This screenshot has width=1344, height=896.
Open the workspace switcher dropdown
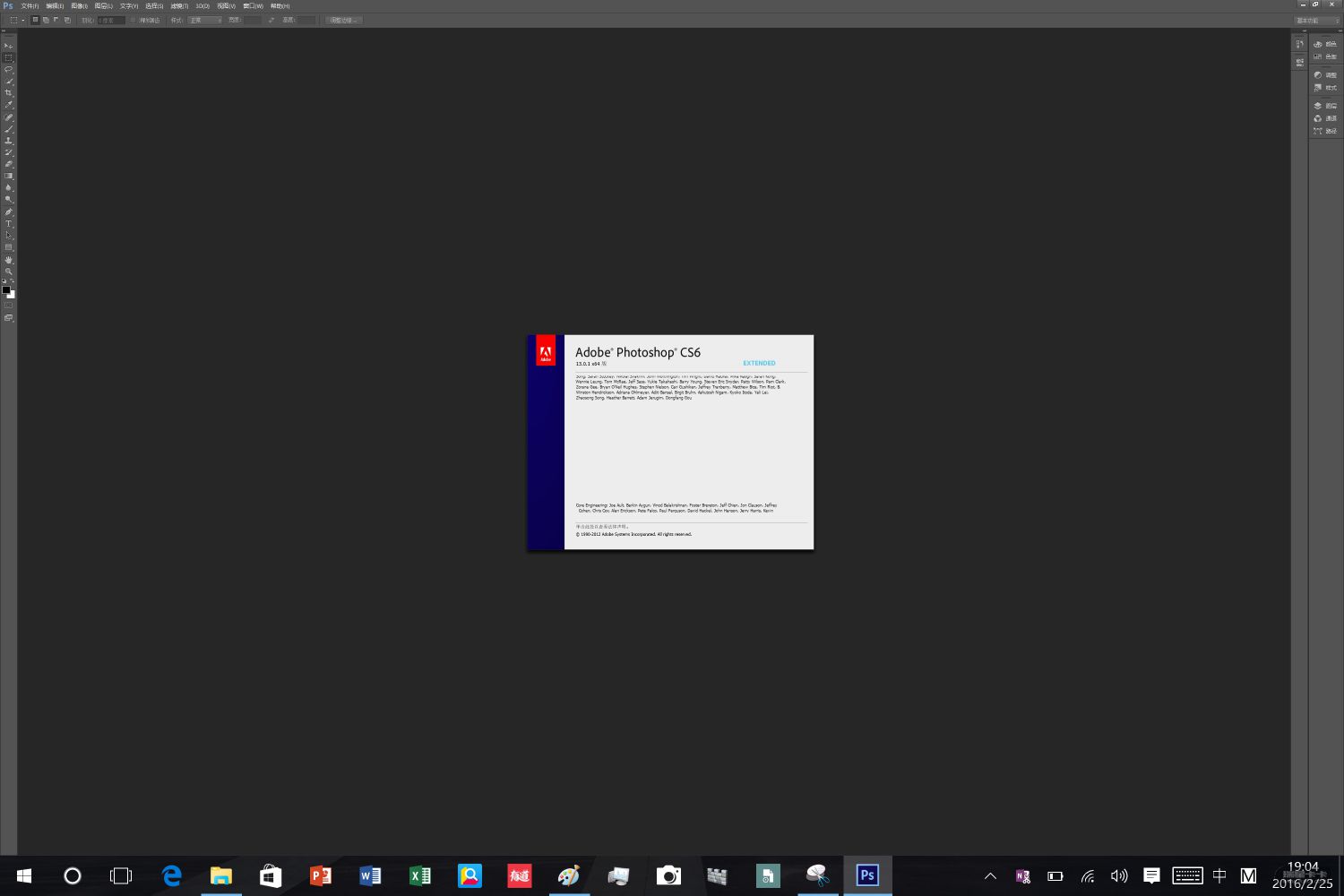[1317, 20]
